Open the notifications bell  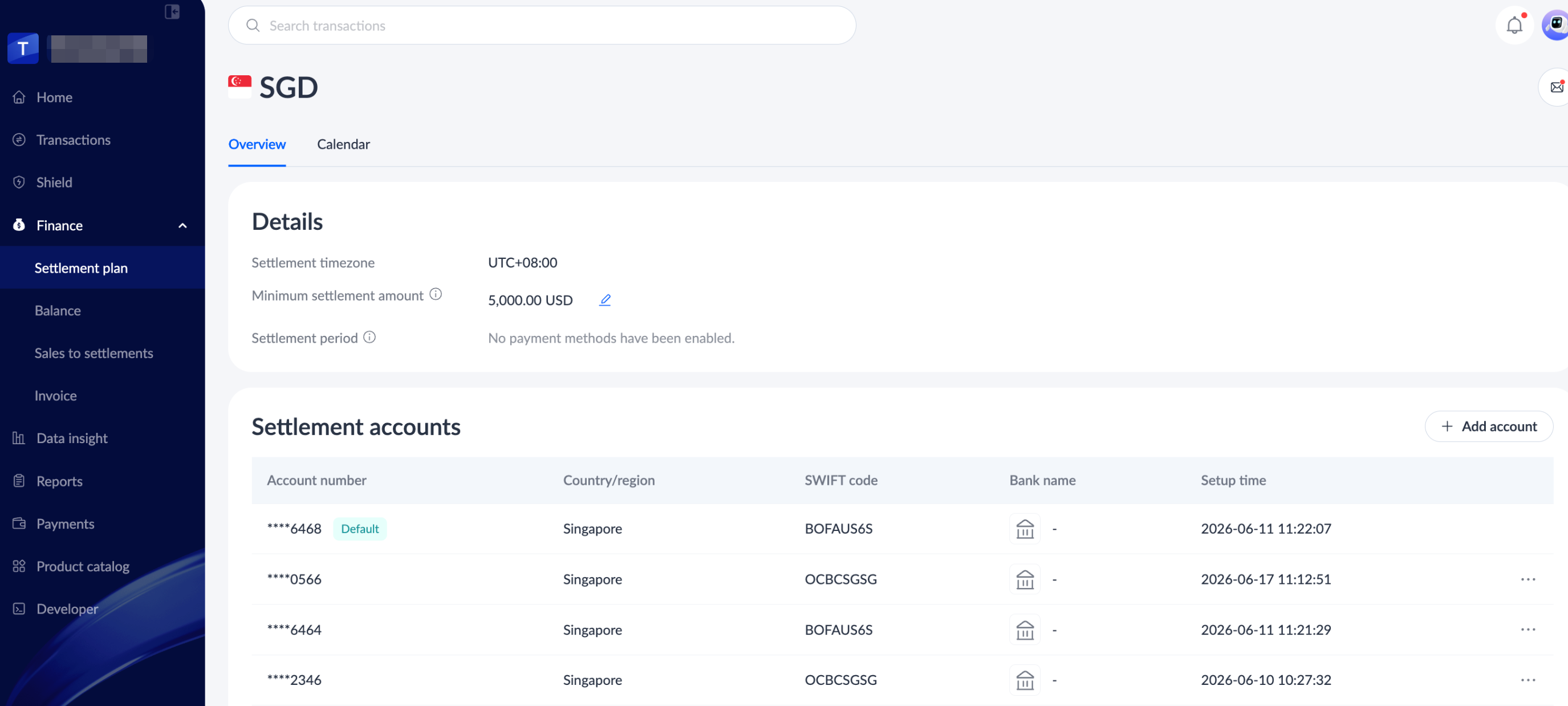[1514, 26]
